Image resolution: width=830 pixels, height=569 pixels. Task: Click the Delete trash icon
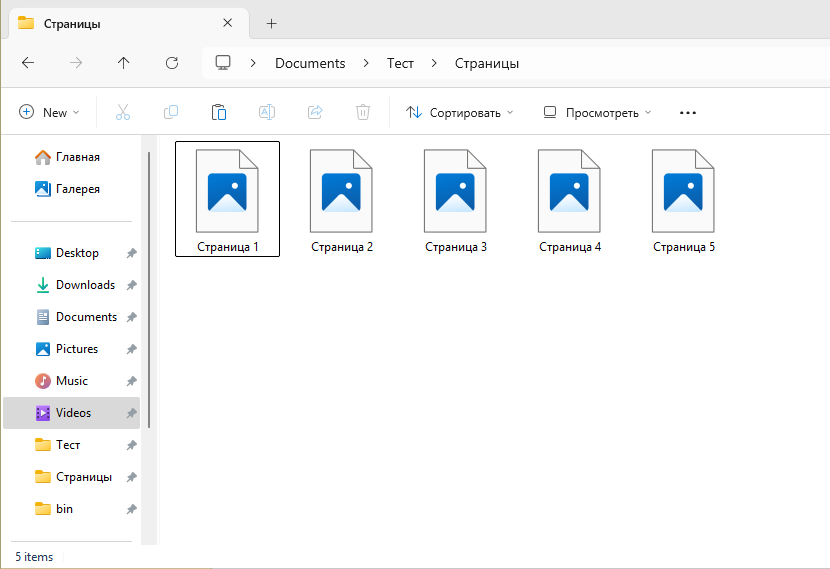tap(363, 112)
